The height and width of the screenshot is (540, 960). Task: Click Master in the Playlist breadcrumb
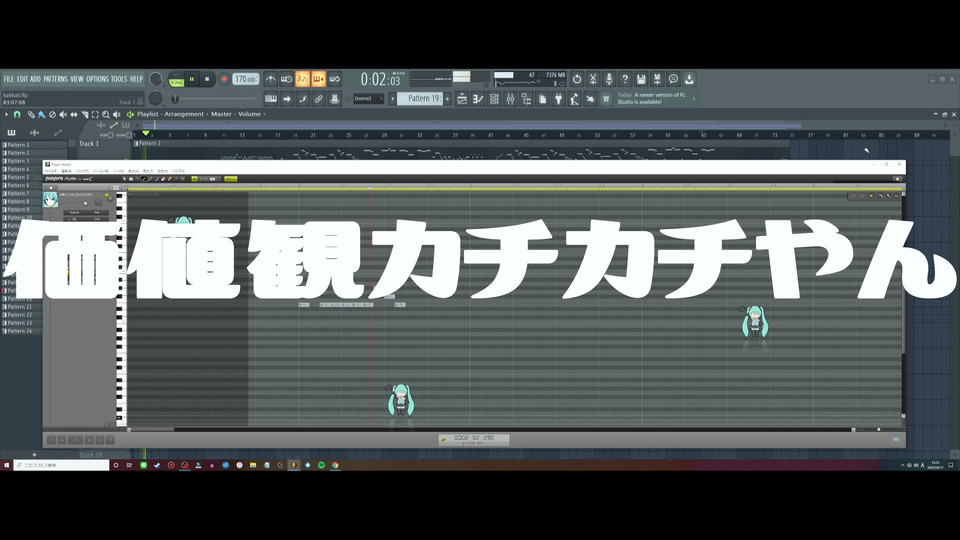point(222,114)
